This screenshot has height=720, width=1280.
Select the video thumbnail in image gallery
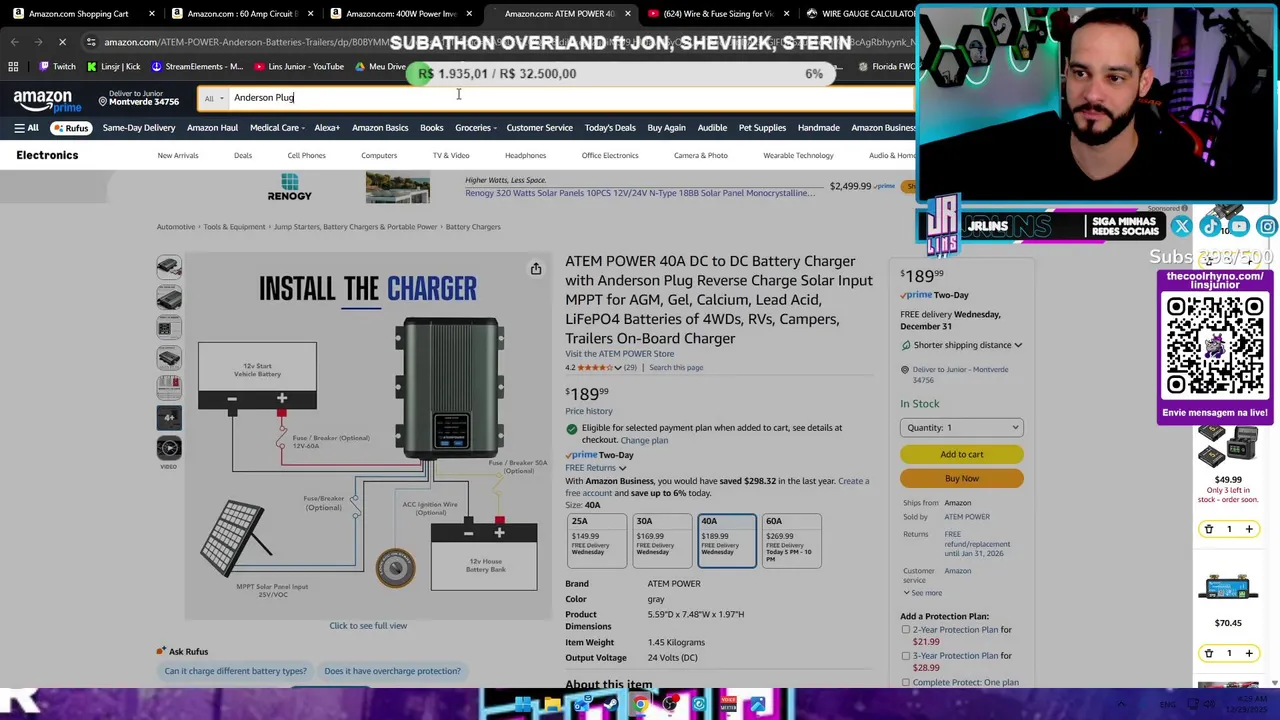(168, 450)
